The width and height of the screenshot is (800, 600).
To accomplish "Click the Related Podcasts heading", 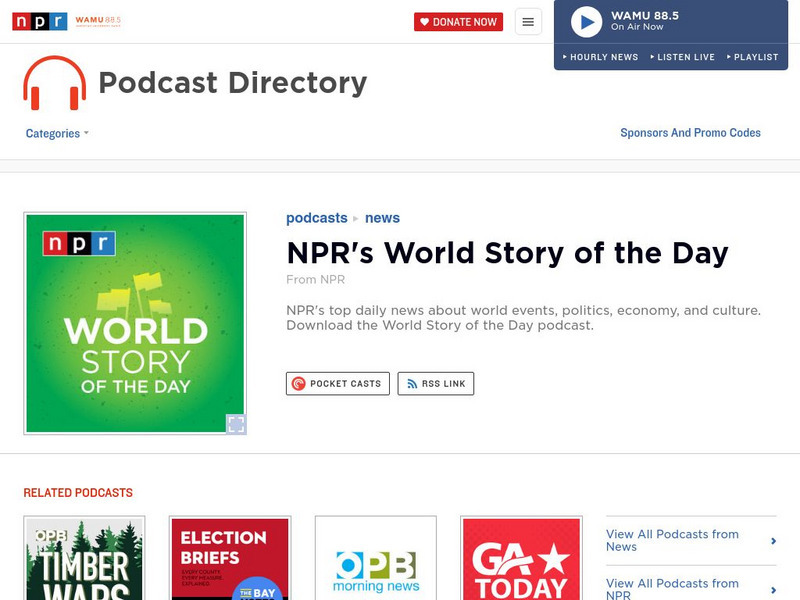I will tap(78, 493).
